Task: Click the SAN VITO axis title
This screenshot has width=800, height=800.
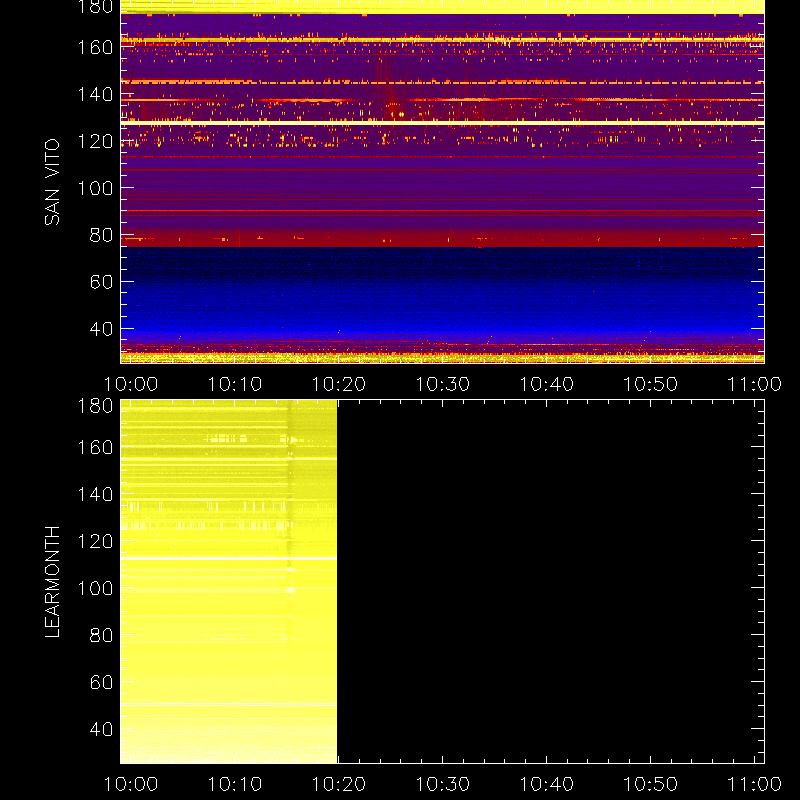Action: tap(52, 182)
